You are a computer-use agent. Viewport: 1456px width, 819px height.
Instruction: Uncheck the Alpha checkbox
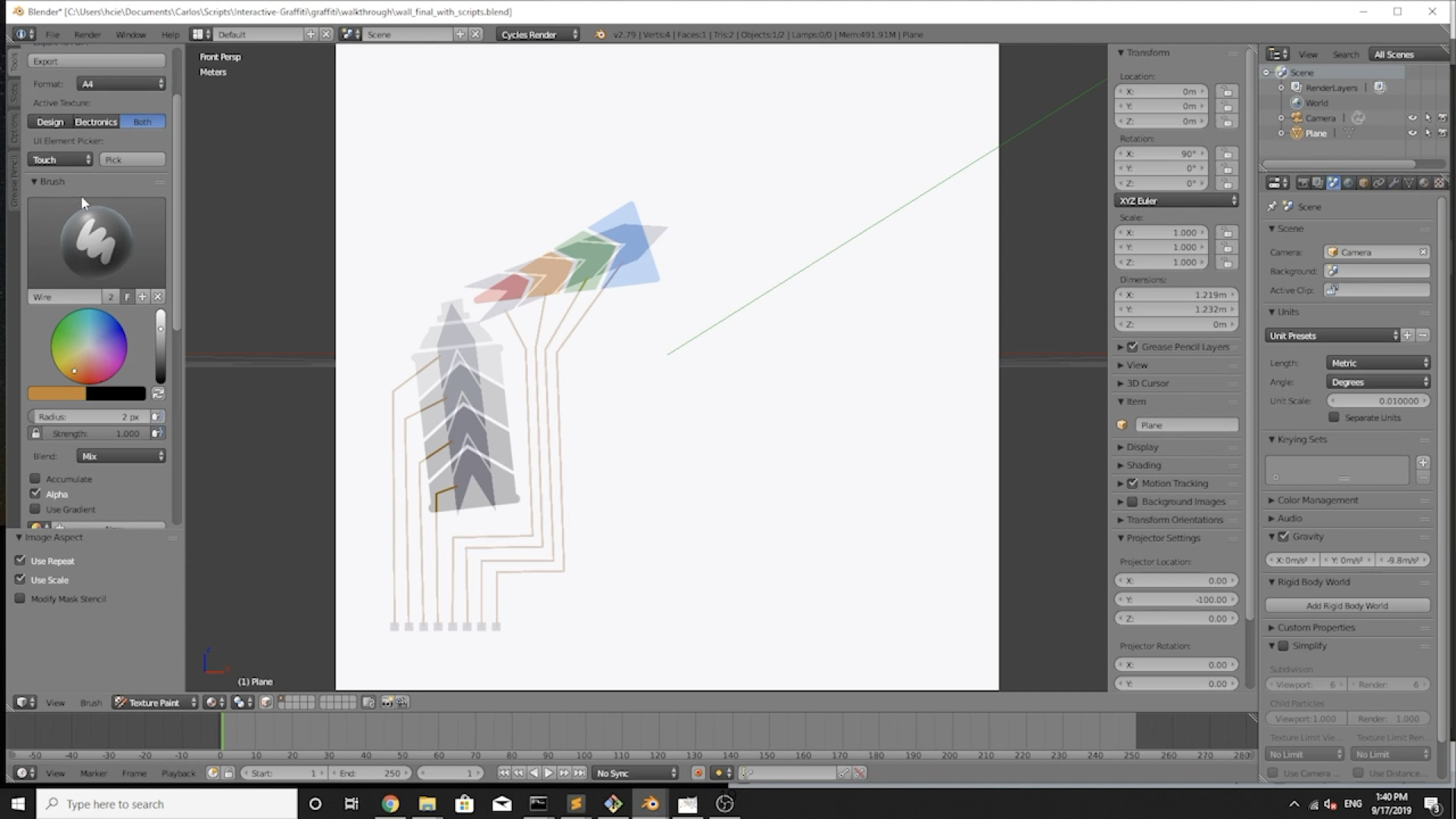pyautogui.click(x=35, y=494)
